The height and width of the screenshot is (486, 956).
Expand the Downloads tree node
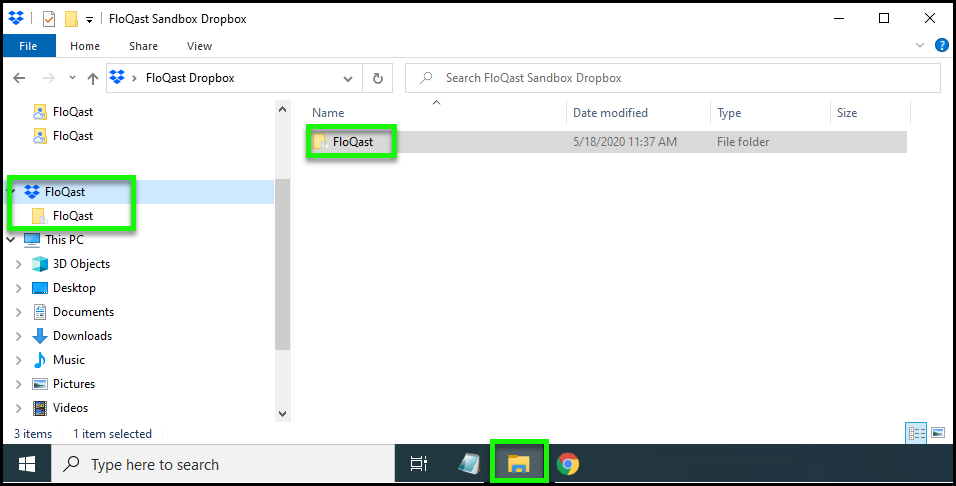(x=18, y=336)
